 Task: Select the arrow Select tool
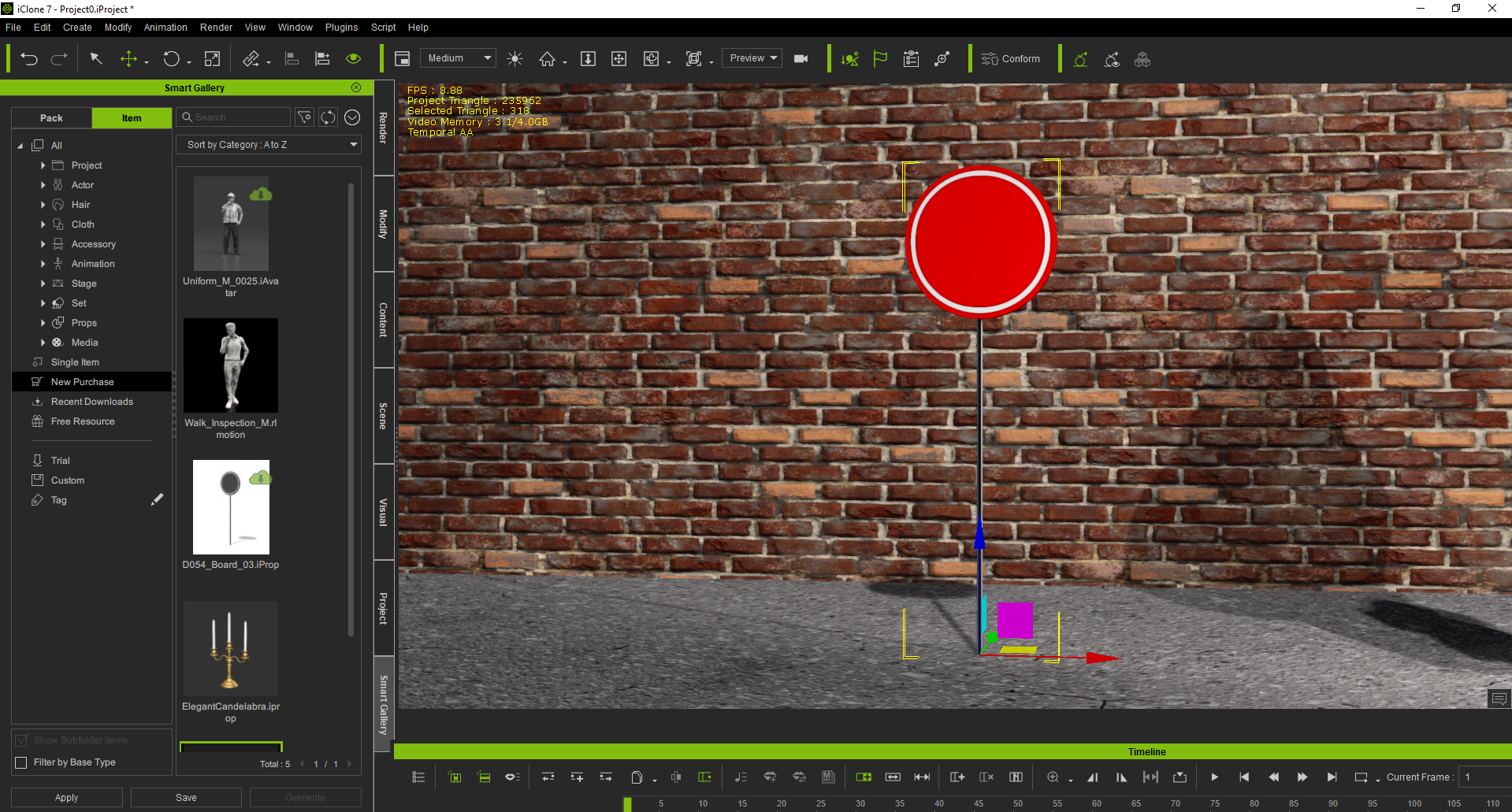click(96, 59)
